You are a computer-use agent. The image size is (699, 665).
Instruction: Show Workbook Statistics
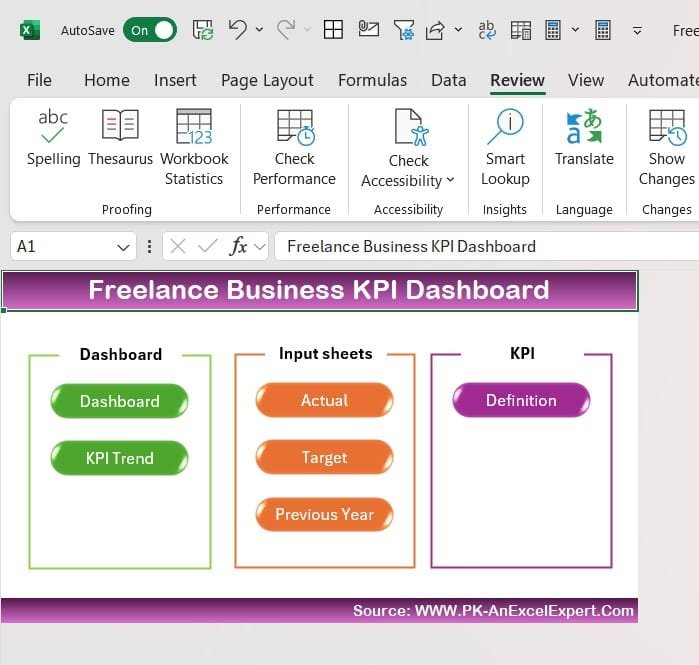point(194,147)
